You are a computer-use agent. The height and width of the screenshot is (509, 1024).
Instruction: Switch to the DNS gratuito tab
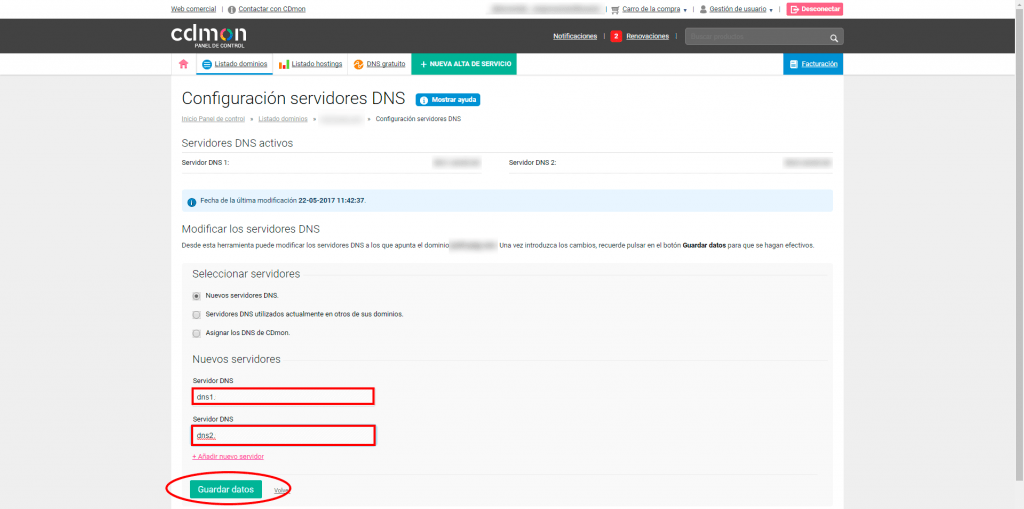click(379, 64)
